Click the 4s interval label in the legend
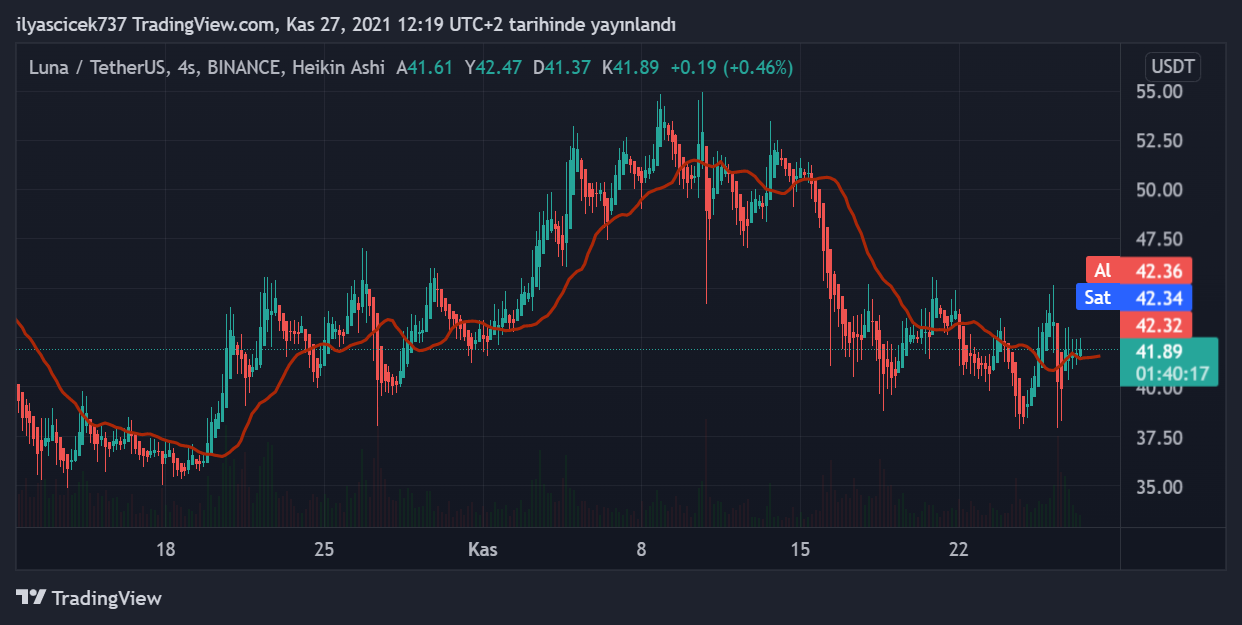Image resolution: width=1242 pixels, height=625 pixels. (187, 68)
